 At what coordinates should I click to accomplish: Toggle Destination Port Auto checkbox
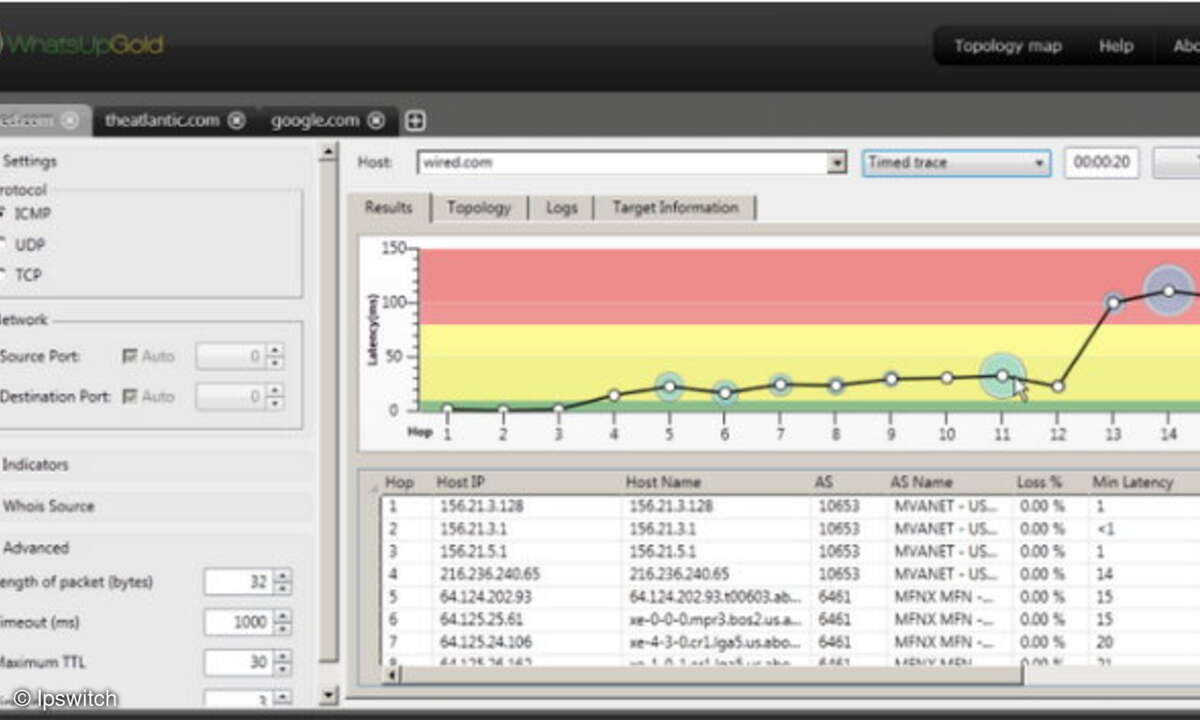(130, 396)
